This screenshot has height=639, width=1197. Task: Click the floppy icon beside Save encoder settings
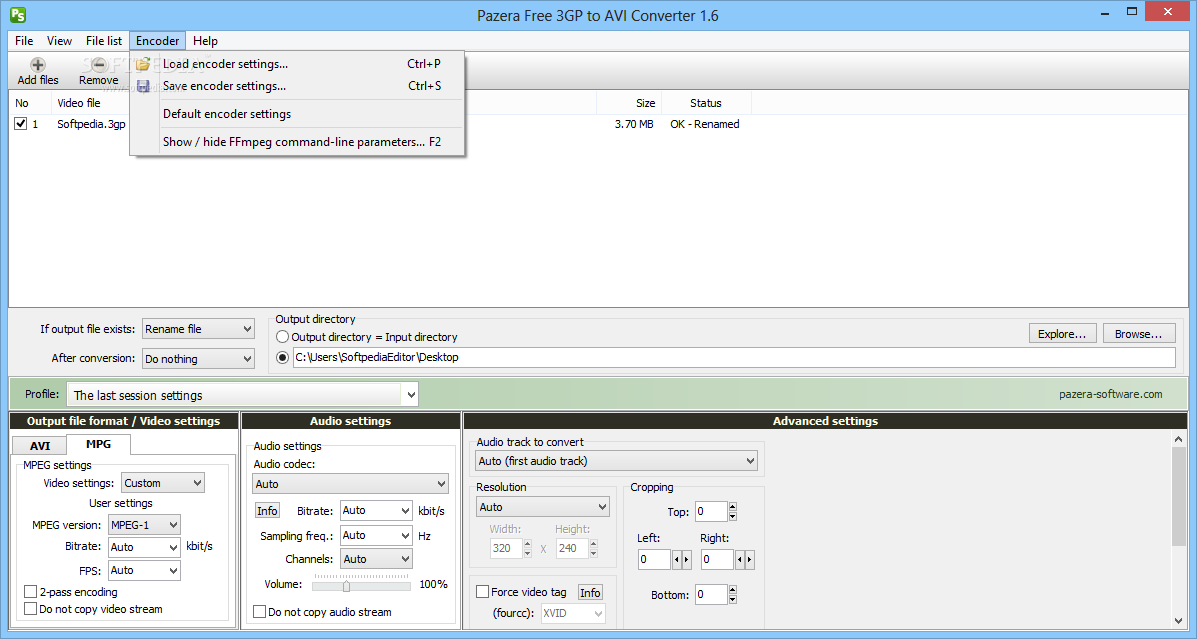click(x=143, y=86)
